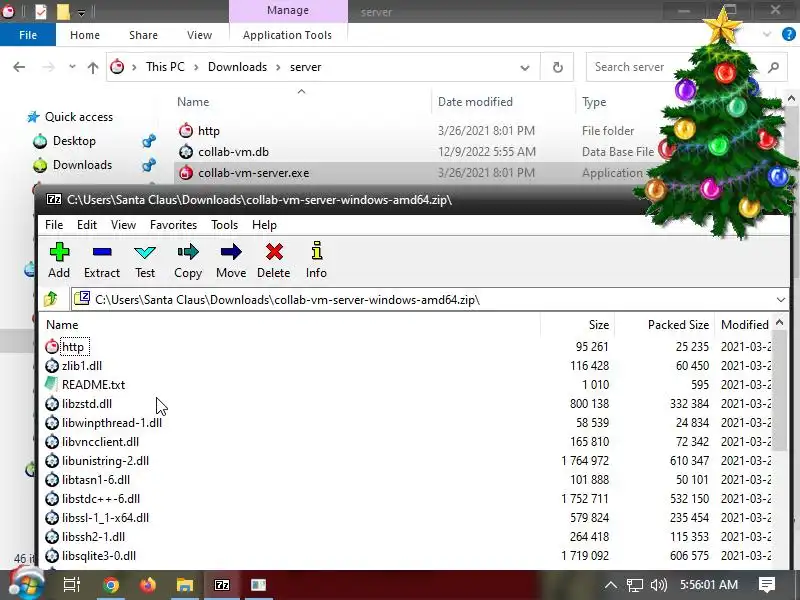Select the Copy tool in 7-Zip

point(188,260)
